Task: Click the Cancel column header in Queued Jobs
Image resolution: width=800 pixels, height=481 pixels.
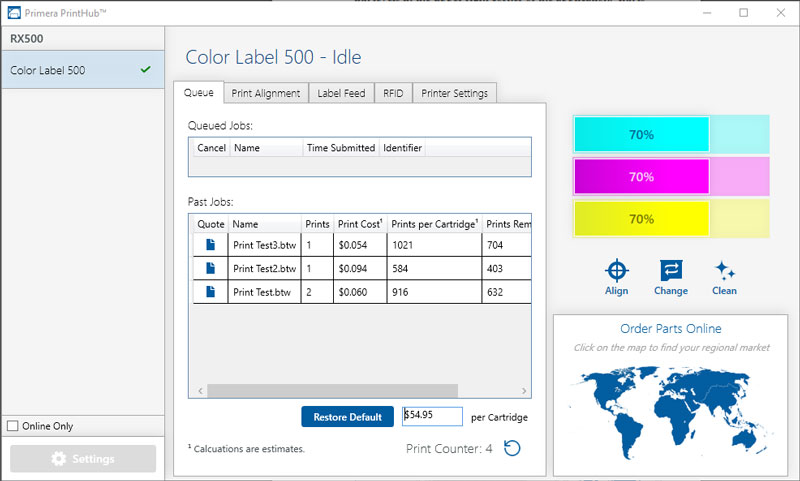Action: pyautogui.click(x=211, y=148)
